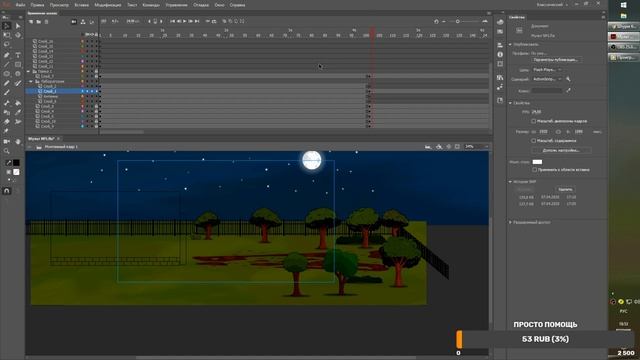Select the Subselection tool
640x360 pixels.
(18, 26)
